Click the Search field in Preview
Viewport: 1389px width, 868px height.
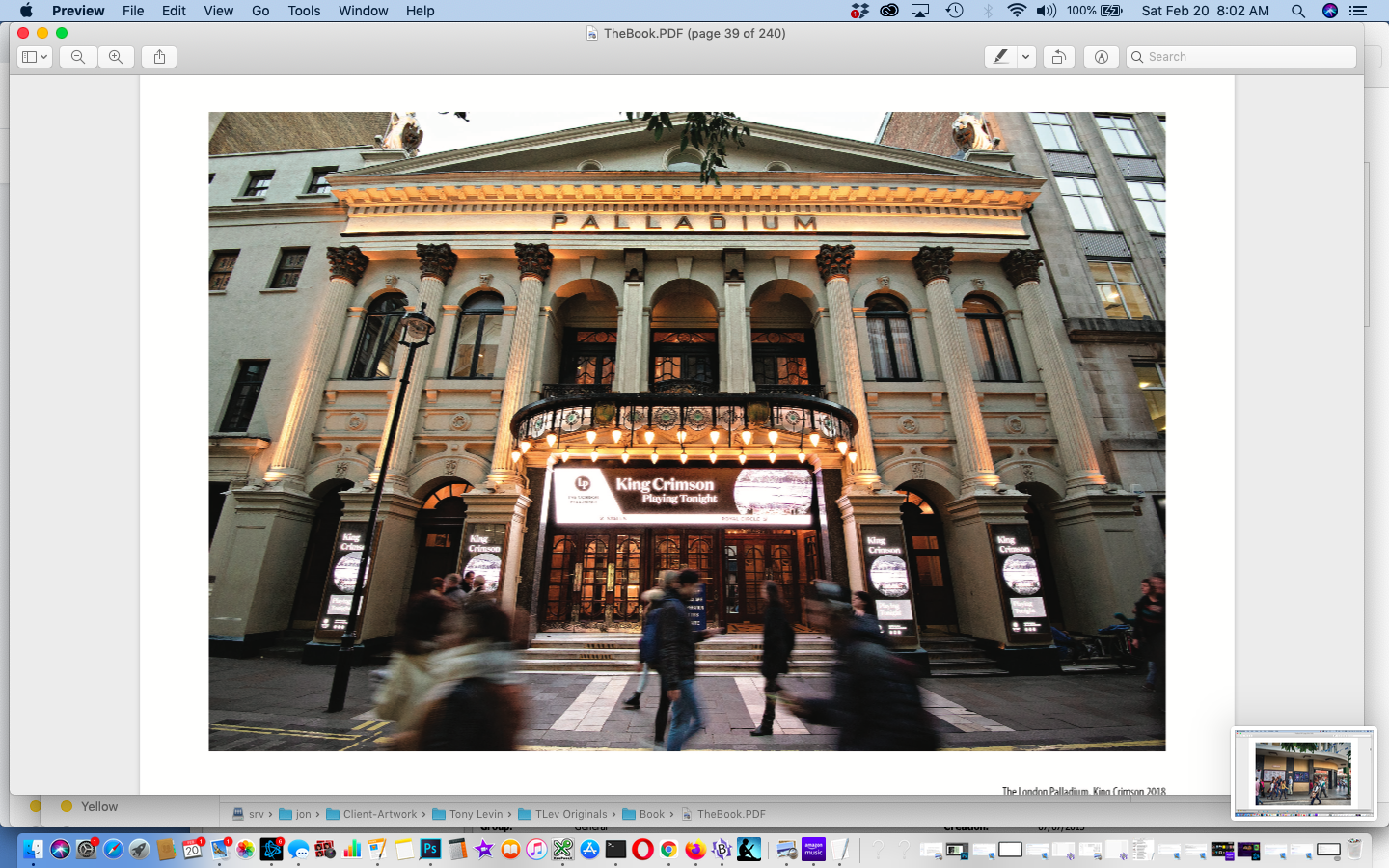pos(1241,57)
